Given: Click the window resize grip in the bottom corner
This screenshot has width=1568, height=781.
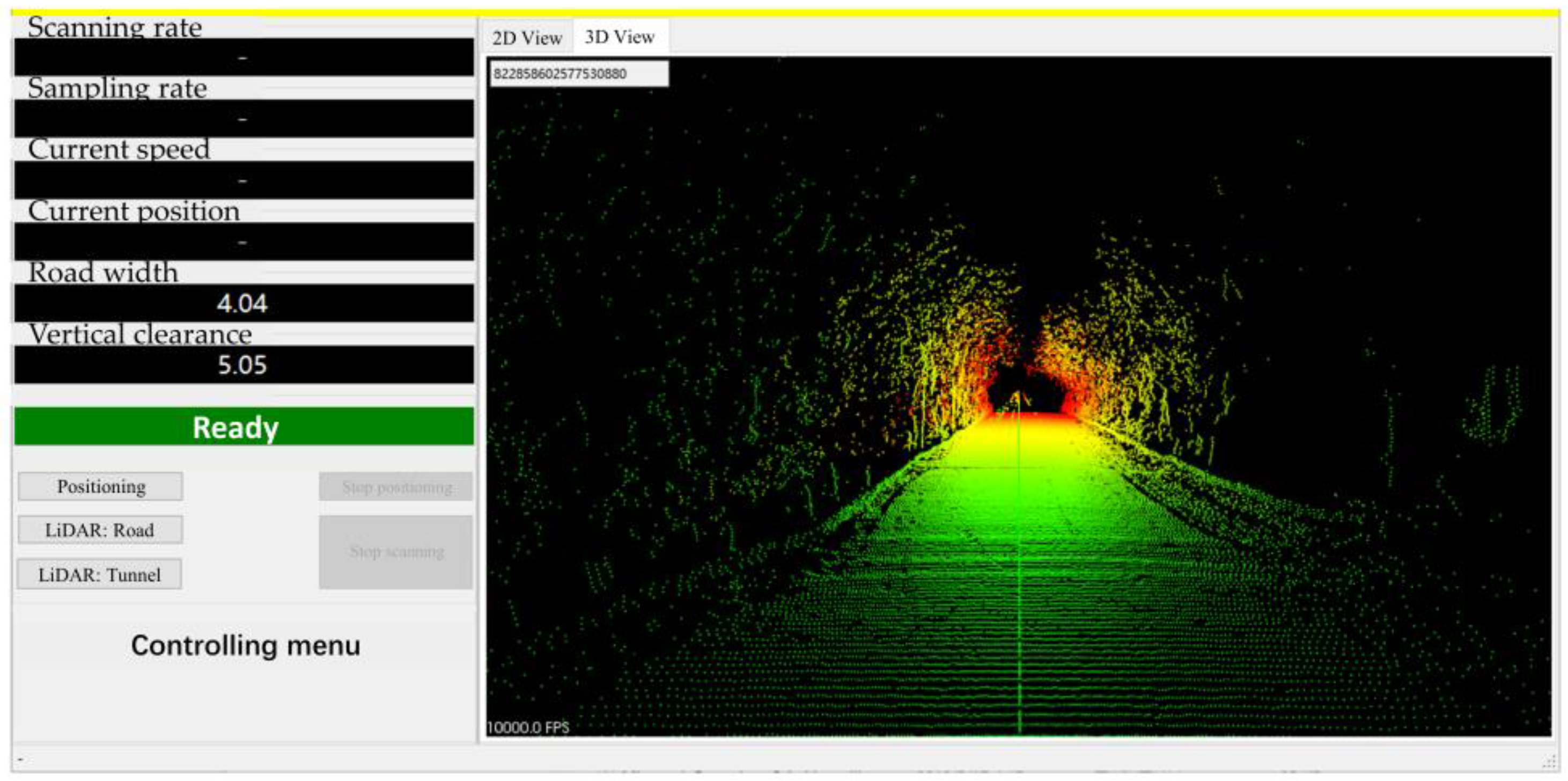Looking at the screenshot, I should tap(1549, 762).
